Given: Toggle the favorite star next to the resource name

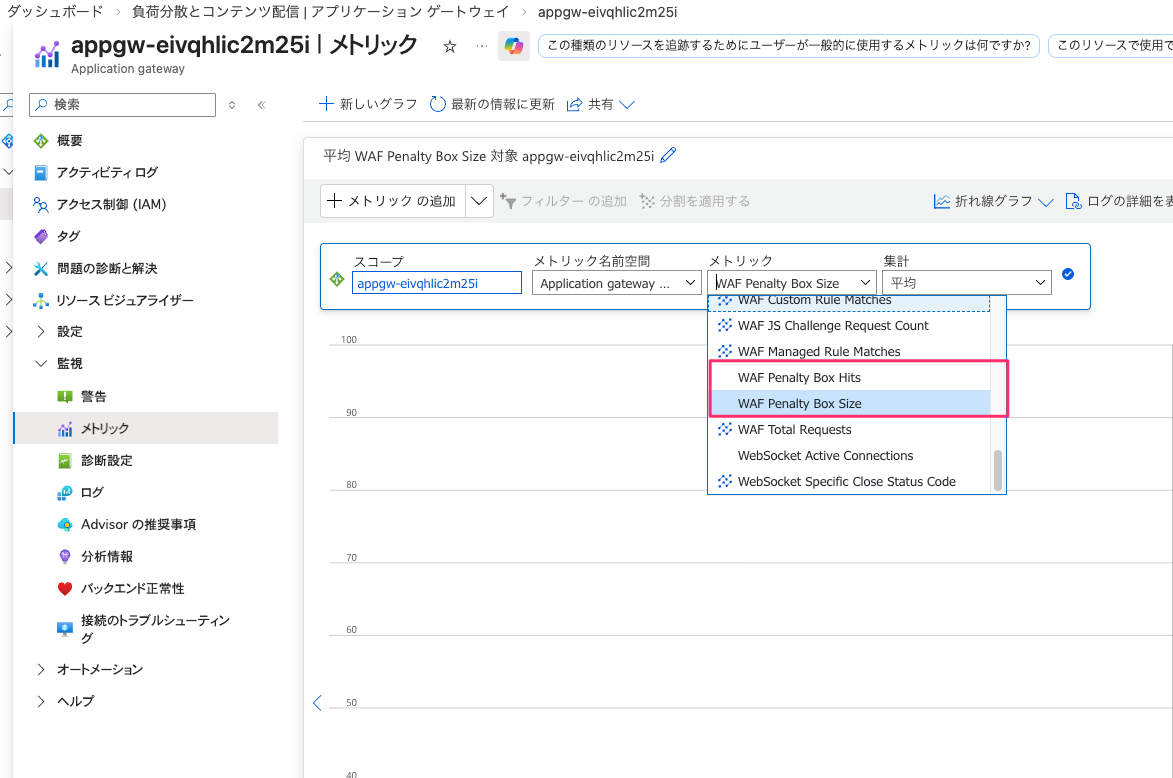Looking at the screenshot, I should [x=449, y=46].
